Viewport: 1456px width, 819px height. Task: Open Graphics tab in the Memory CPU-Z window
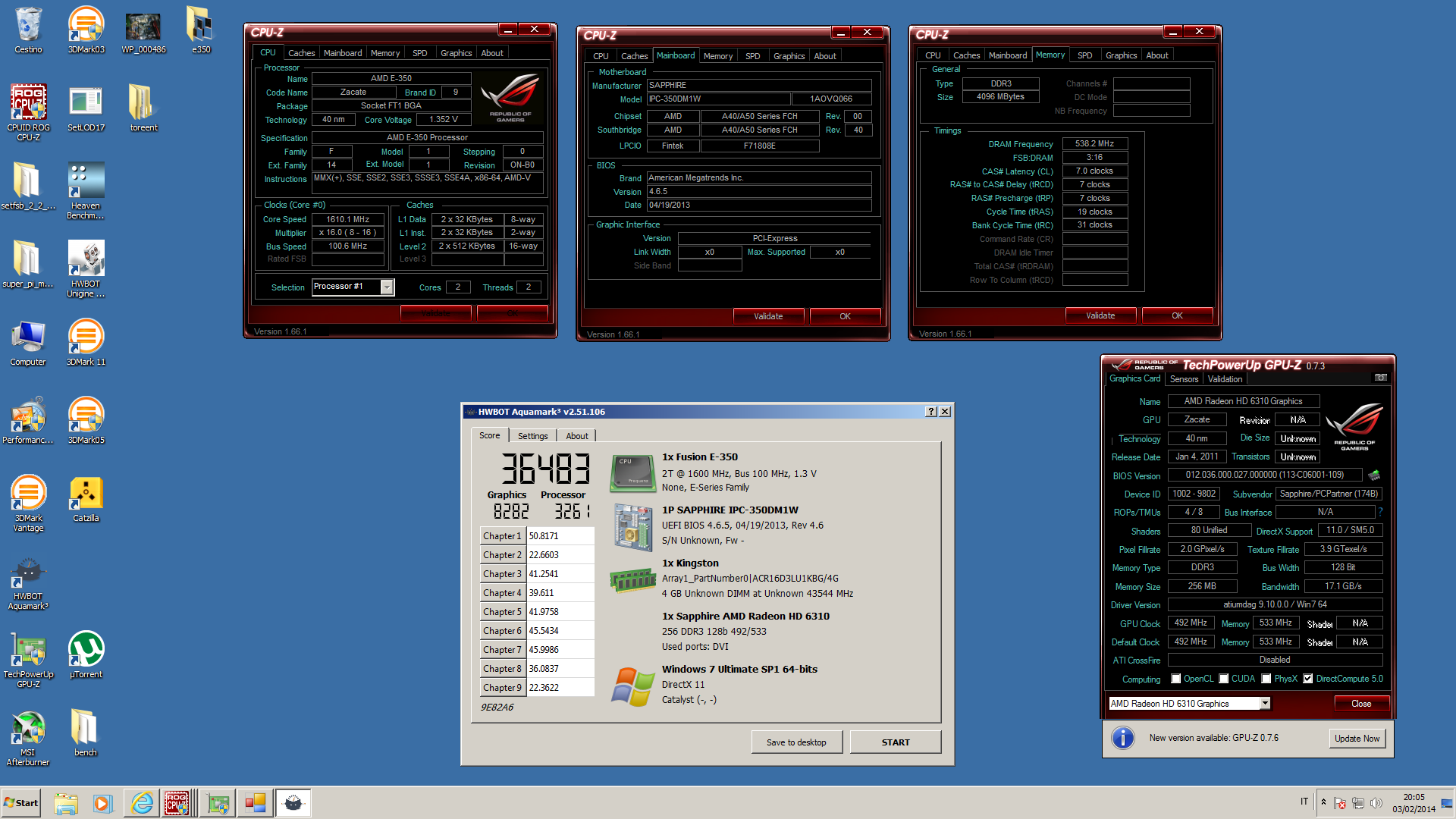pyautogui.click(x=1121, y=55)
